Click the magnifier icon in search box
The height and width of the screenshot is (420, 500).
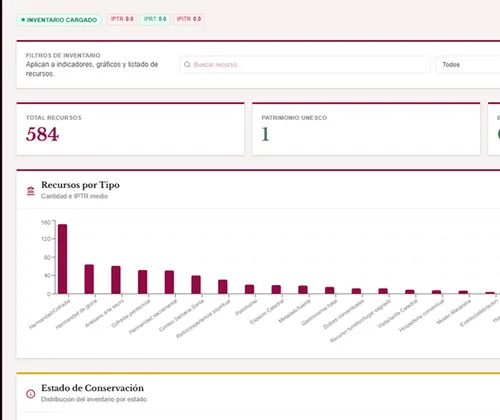(187, 64)
